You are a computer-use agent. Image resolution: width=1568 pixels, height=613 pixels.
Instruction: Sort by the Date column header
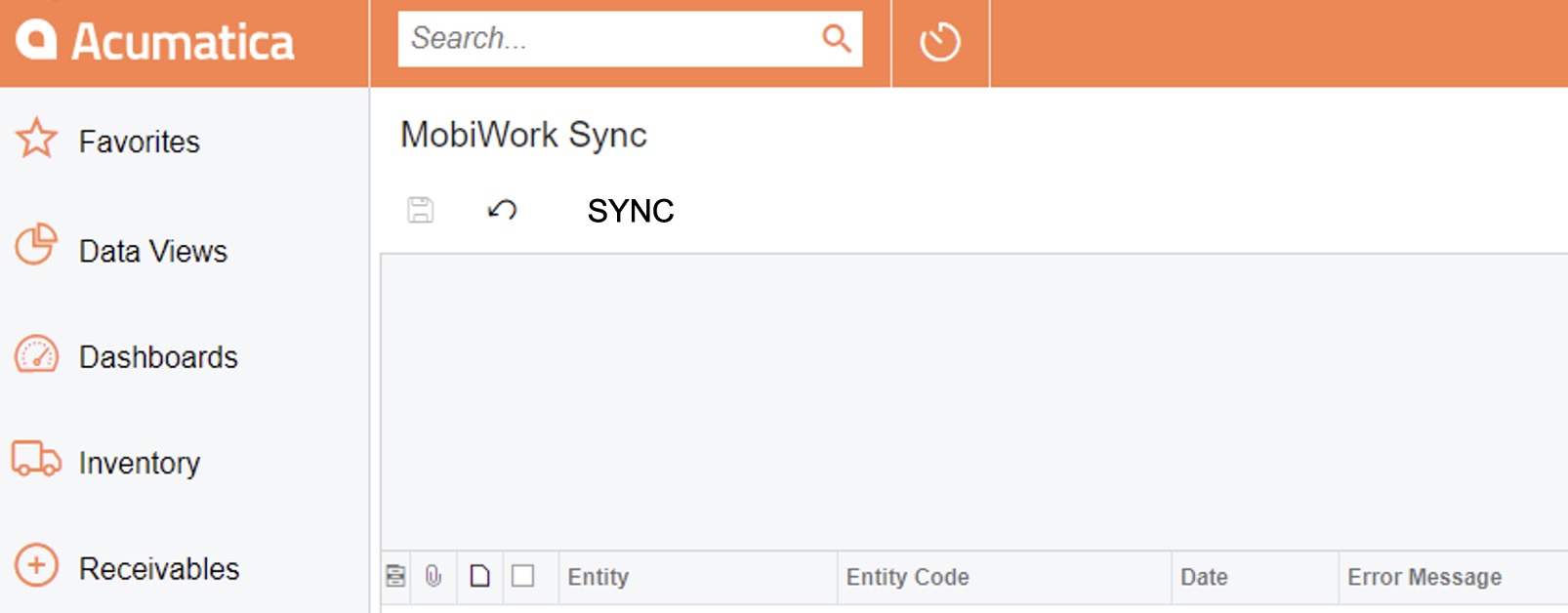coord(1204,577)
